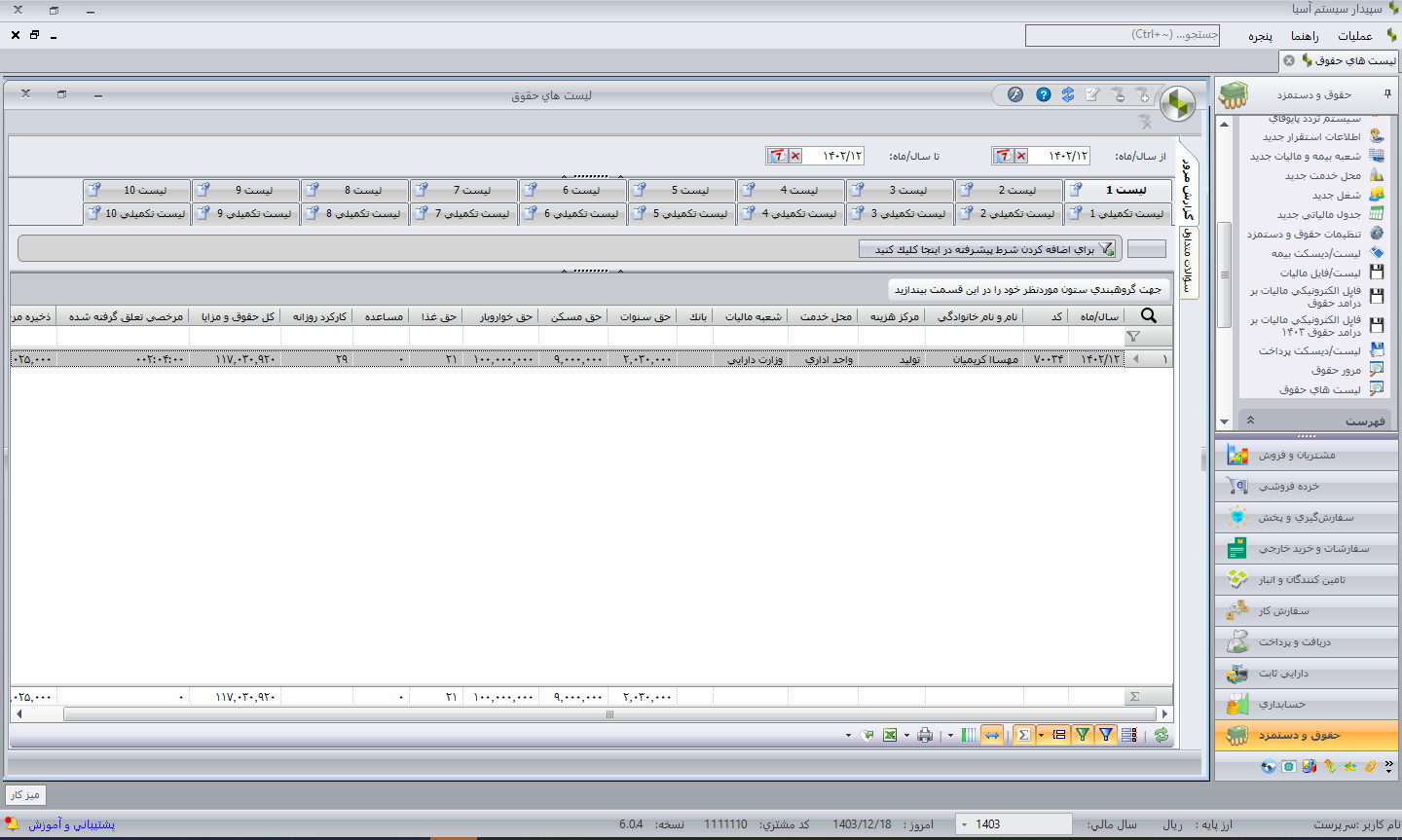Click the edit note icon in window header
Screen dimensions: 1402x840
[x=1092, y=94]
